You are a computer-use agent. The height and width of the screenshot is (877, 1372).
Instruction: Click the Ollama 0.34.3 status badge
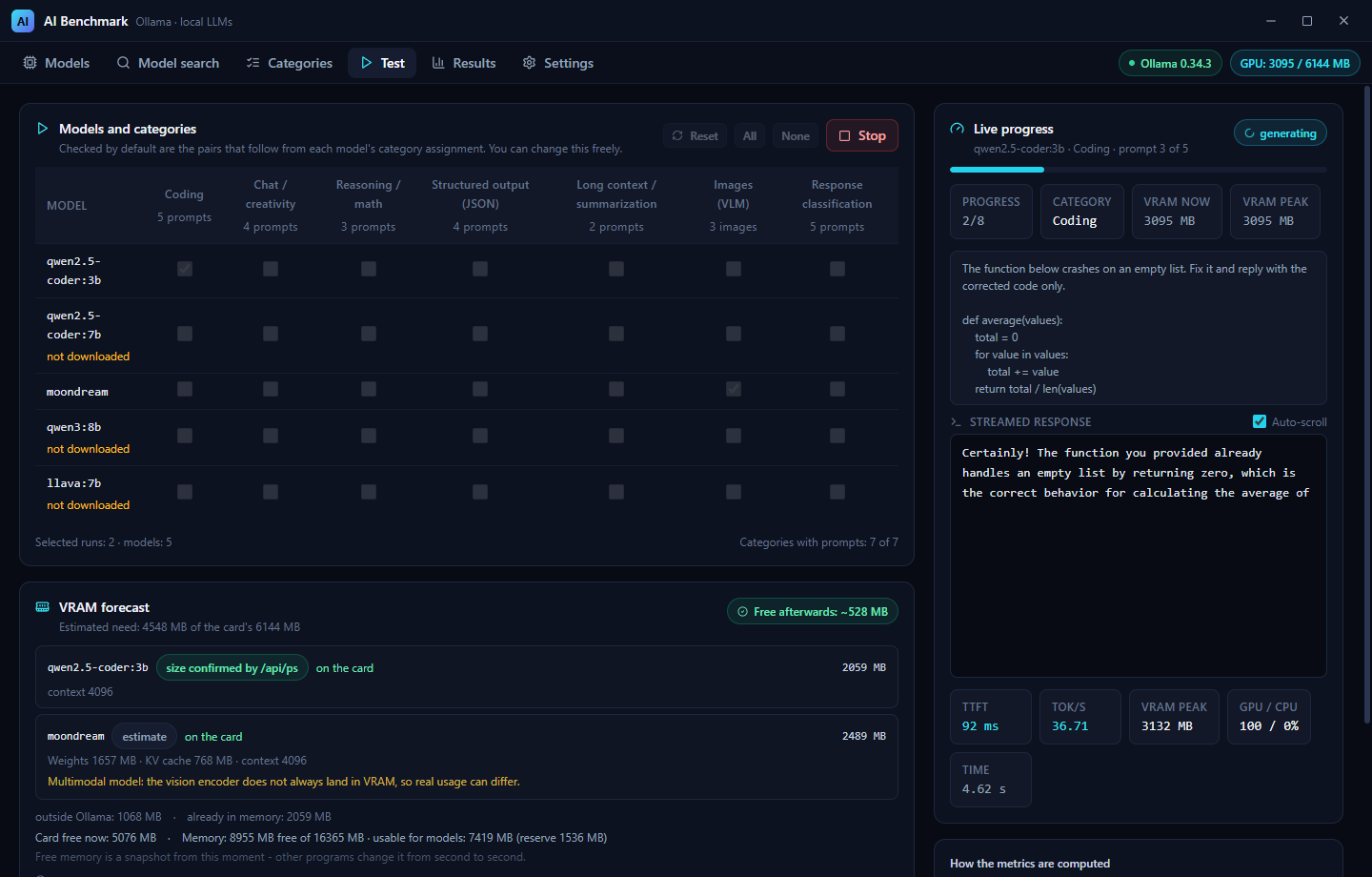point(1170,64)
